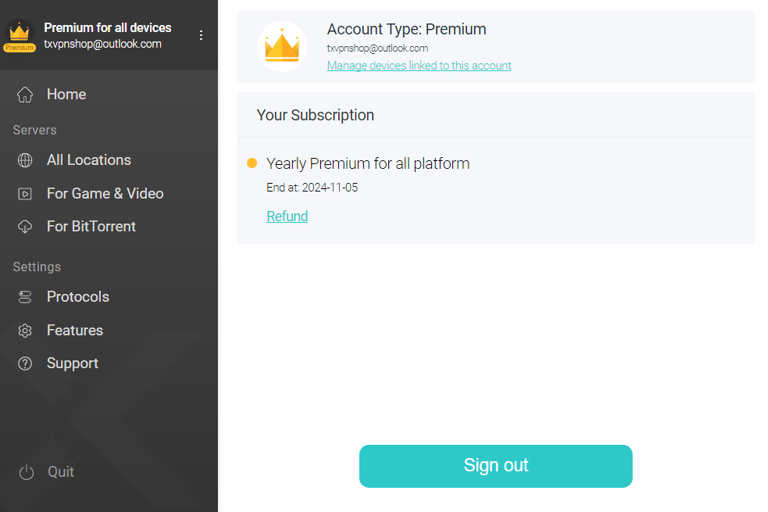
Task: Click the Sign out button
Action: (x=496, y=466)
